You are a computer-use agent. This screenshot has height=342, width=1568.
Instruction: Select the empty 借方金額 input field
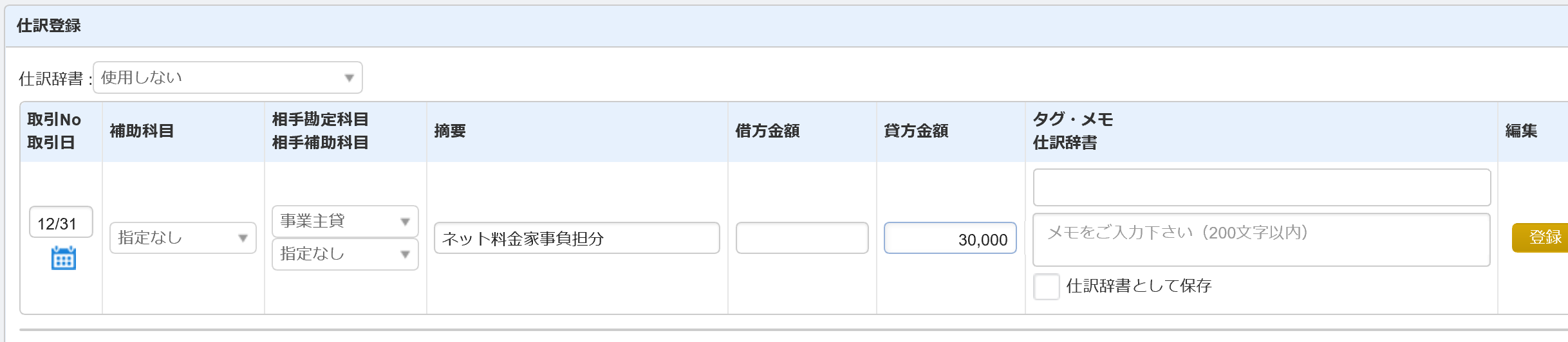[x=802, y=238]
